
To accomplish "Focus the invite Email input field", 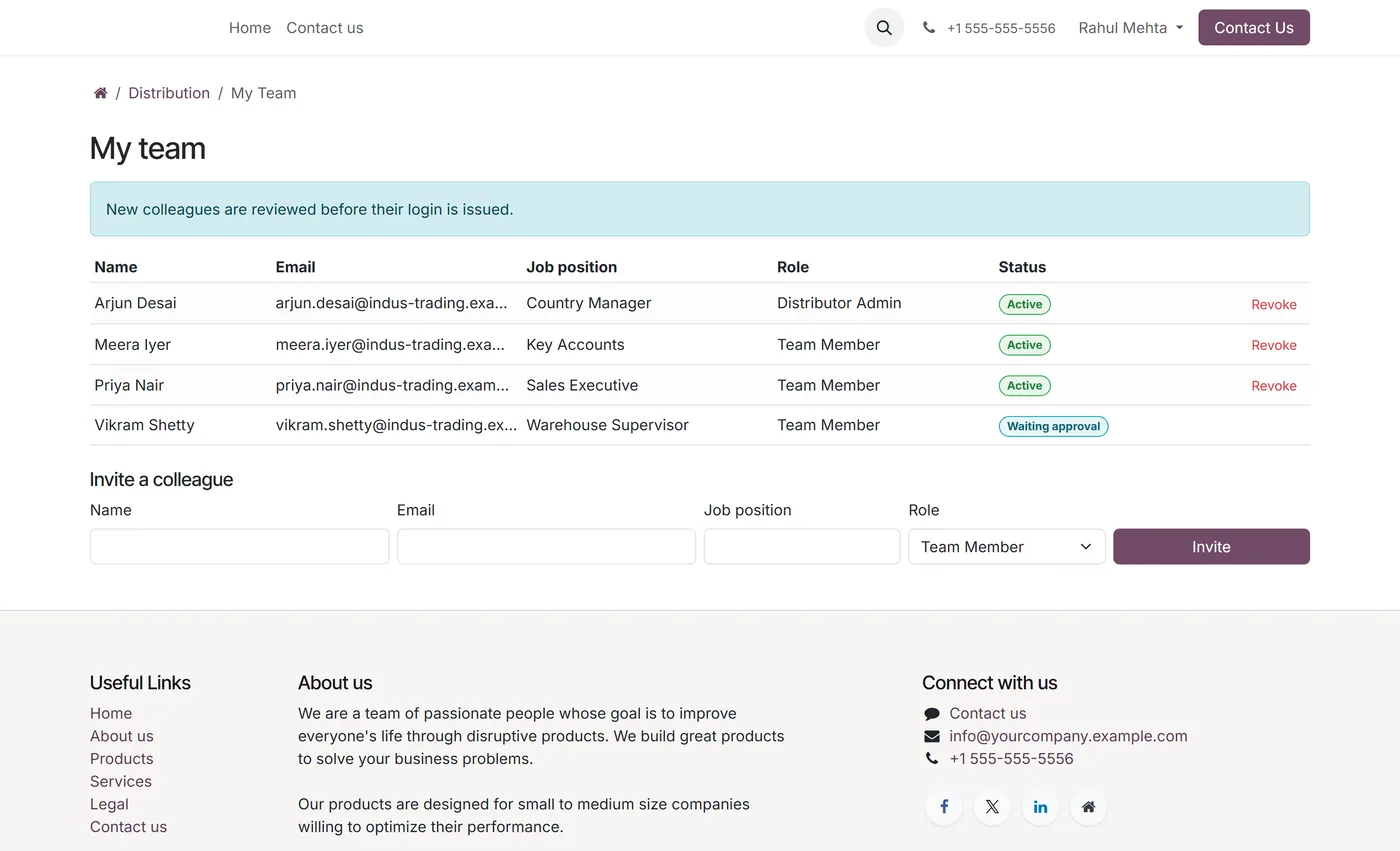I will click(x=546, y=547).
